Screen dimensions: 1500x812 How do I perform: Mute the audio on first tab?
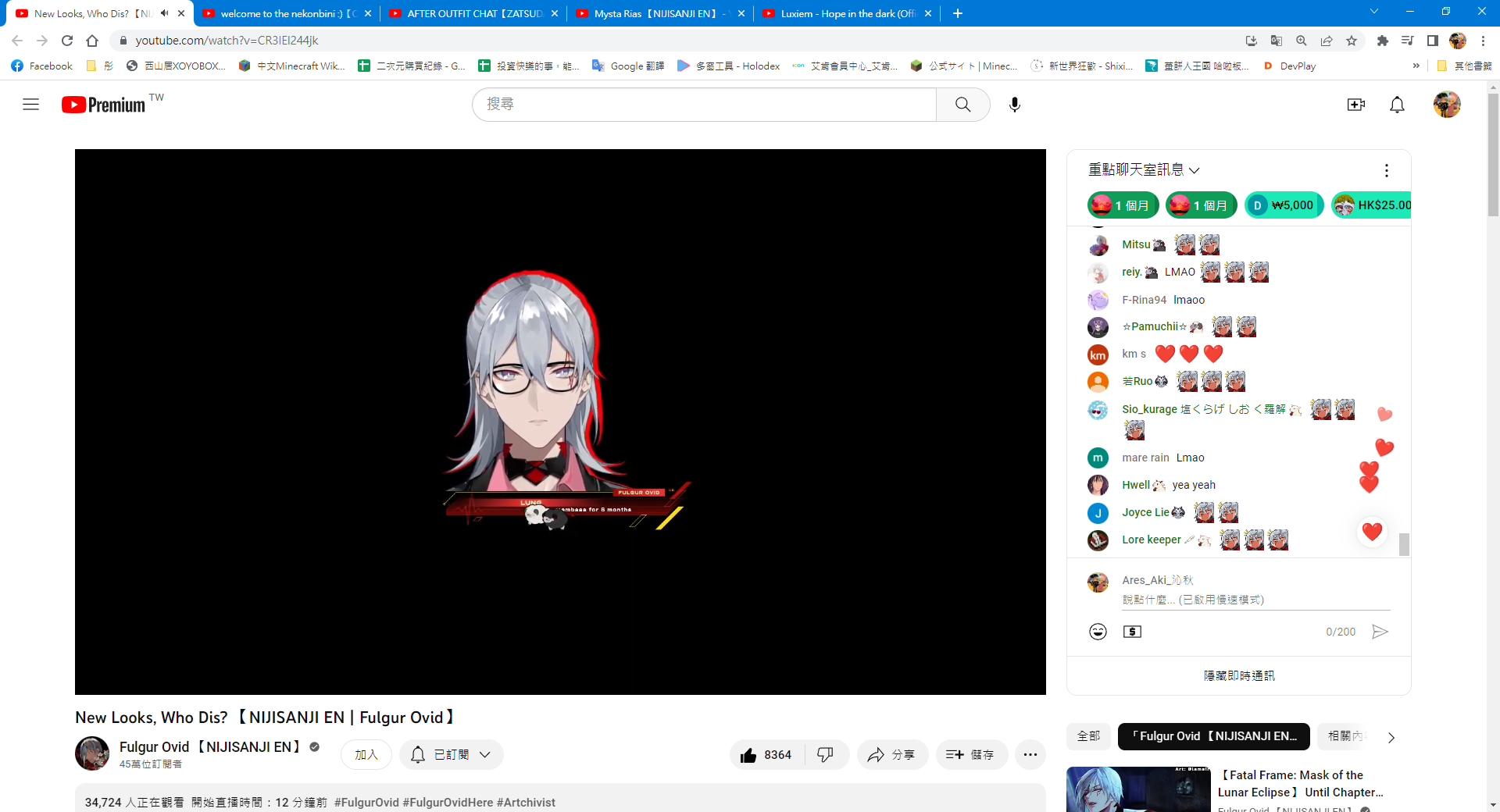coord(165,13)
